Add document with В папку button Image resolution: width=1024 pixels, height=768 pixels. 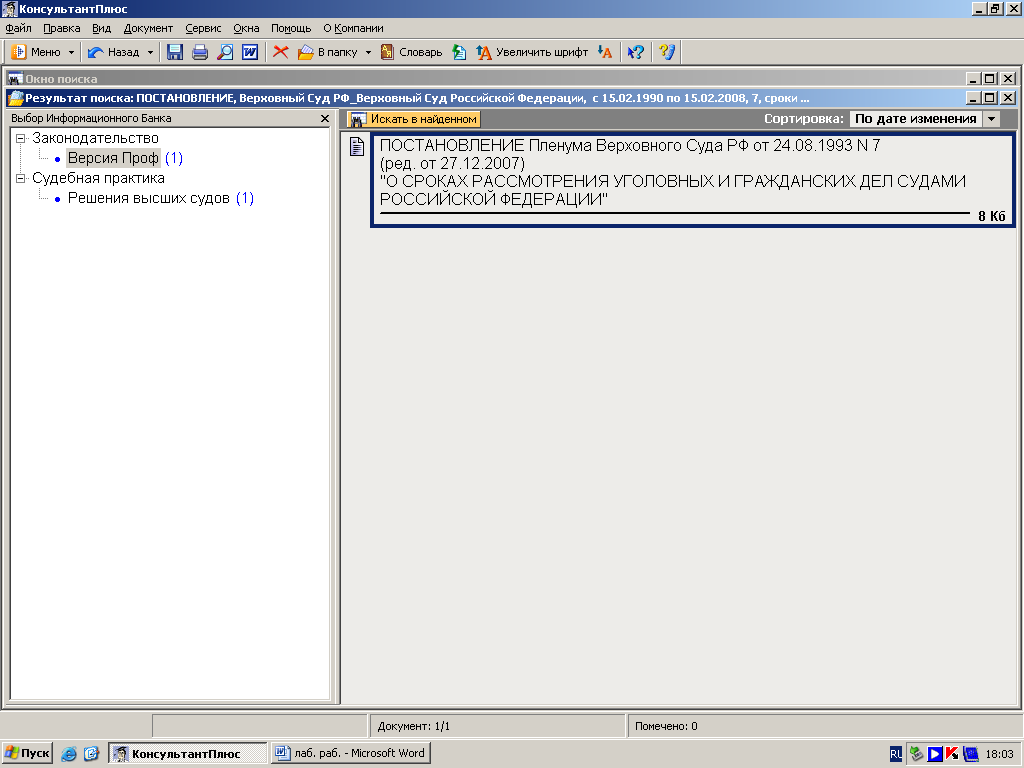tap(328, 52)
